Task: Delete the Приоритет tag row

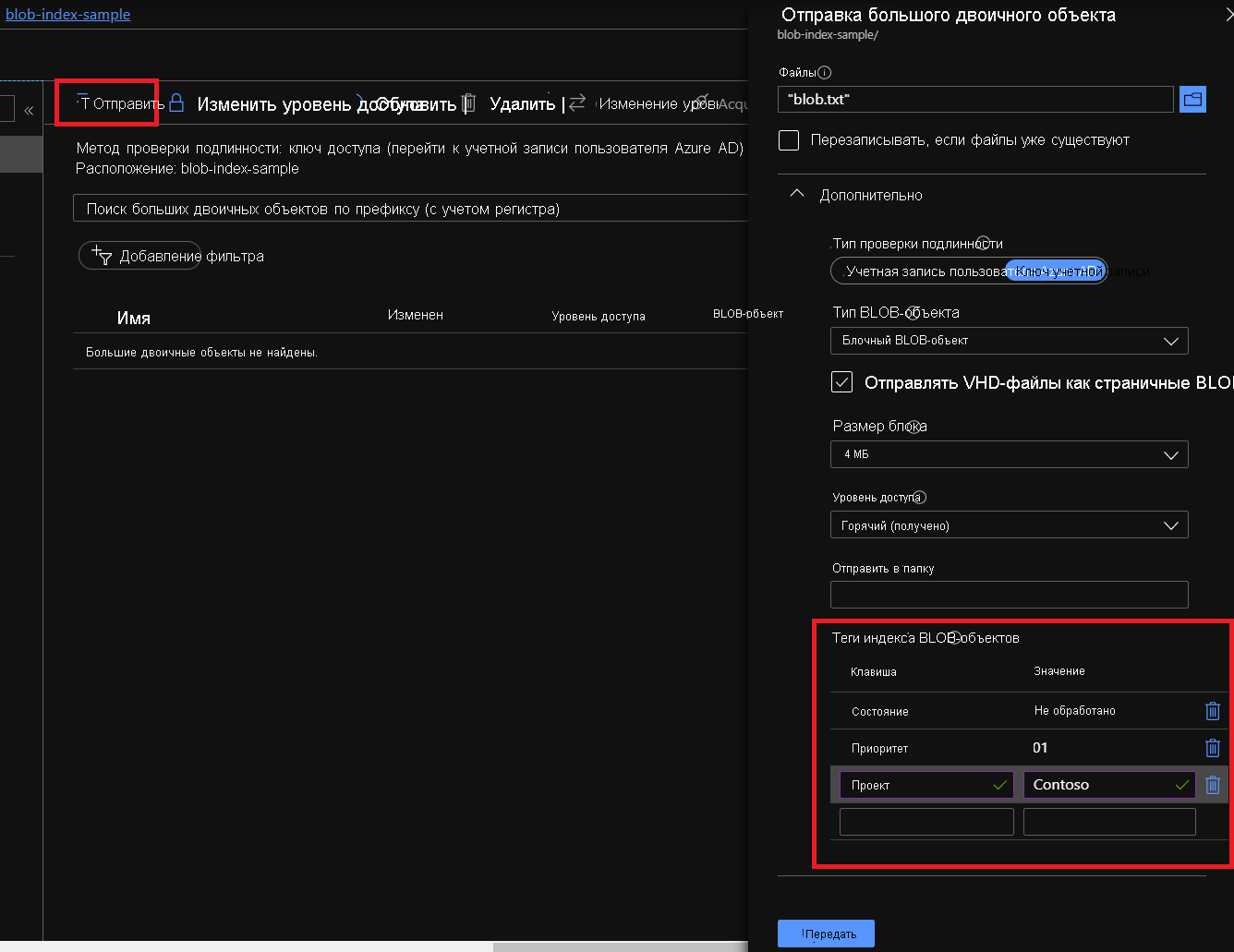Action: pyautogui.click(x=1213, y=748)
